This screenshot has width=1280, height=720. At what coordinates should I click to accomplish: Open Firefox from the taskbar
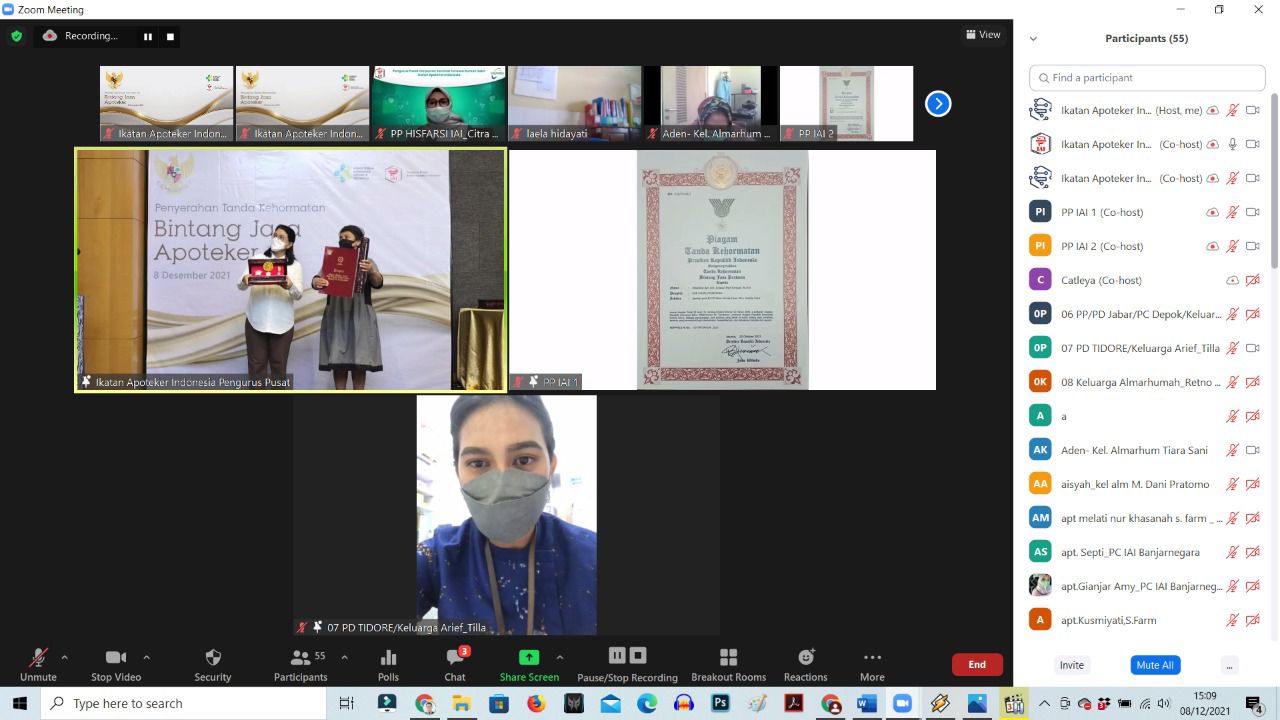click(x=535, y=704)
